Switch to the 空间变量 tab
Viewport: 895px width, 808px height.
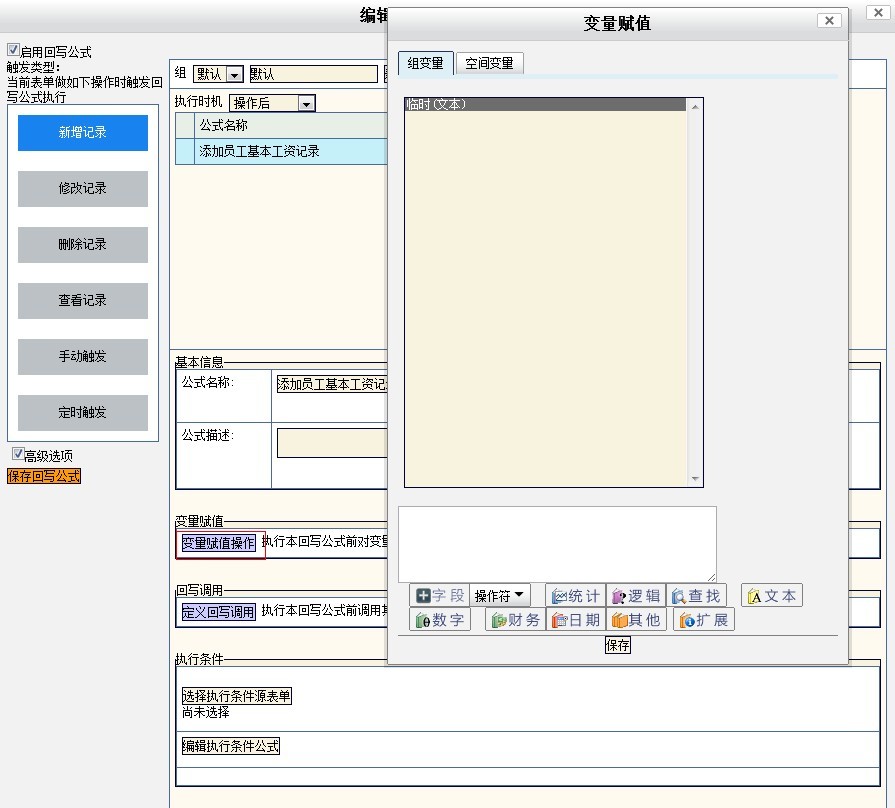coord(489,63)
